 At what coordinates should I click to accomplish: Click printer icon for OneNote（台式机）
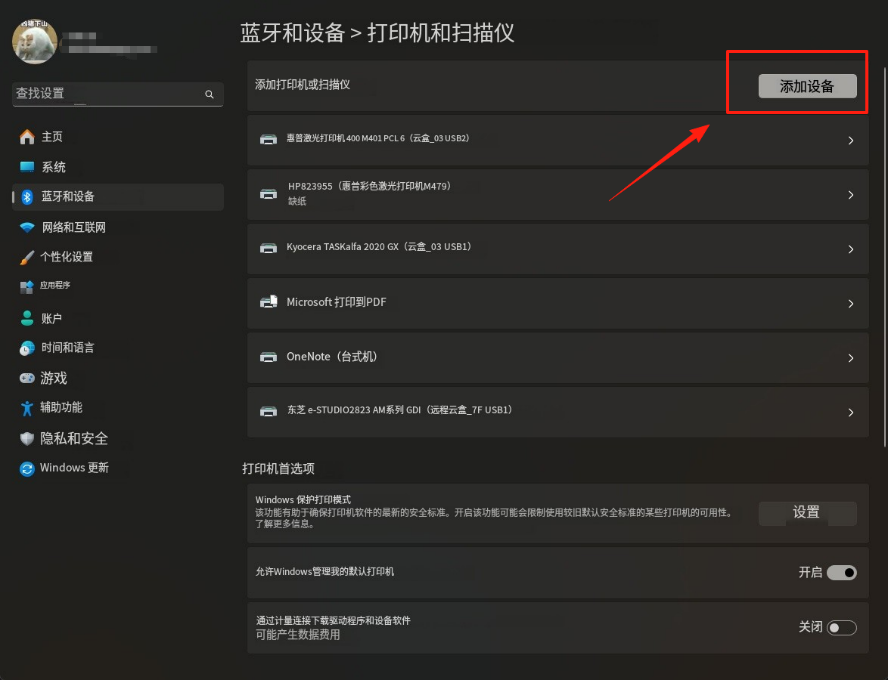click(x=268, y=357)
